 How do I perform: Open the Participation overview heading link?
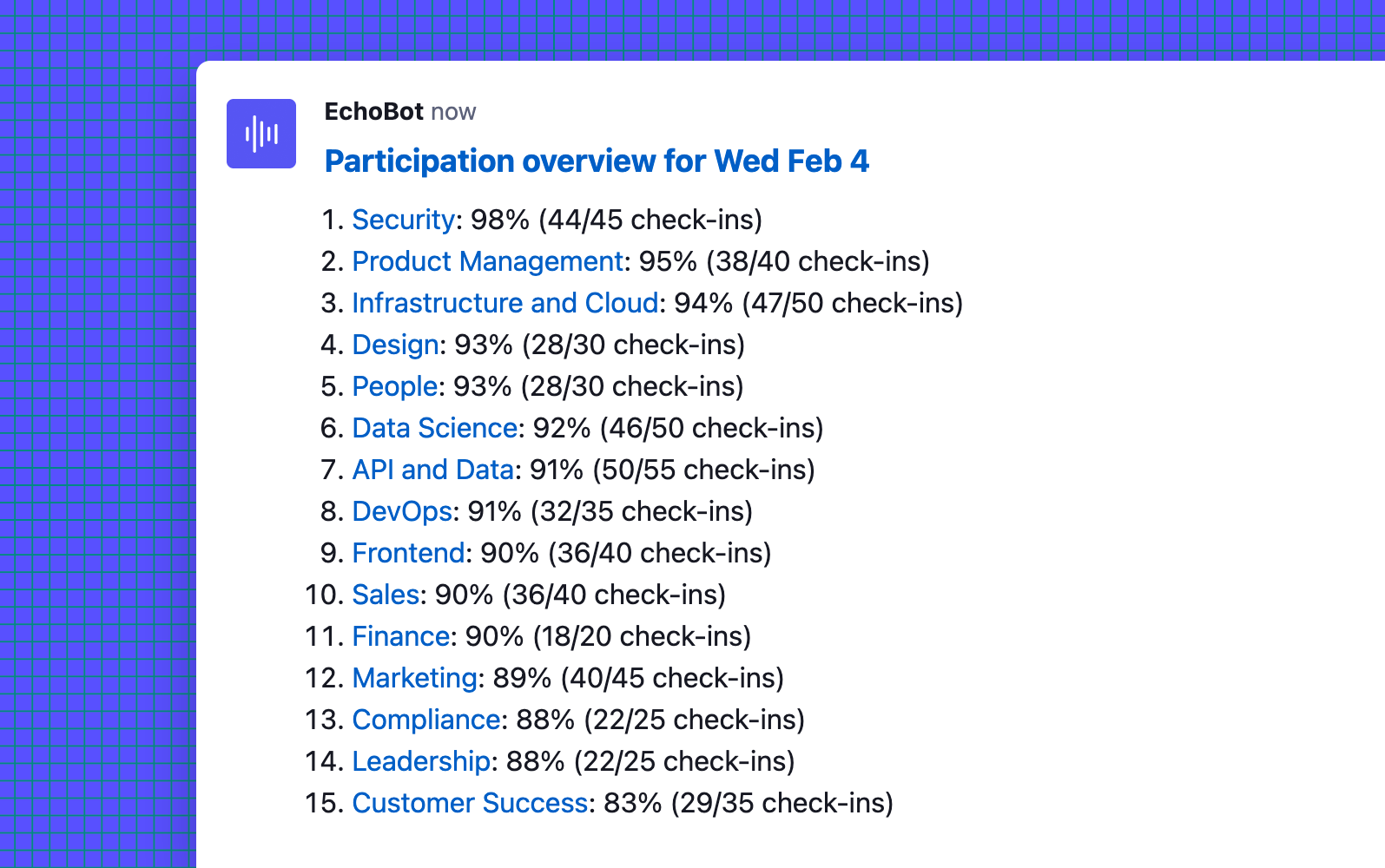597,161
